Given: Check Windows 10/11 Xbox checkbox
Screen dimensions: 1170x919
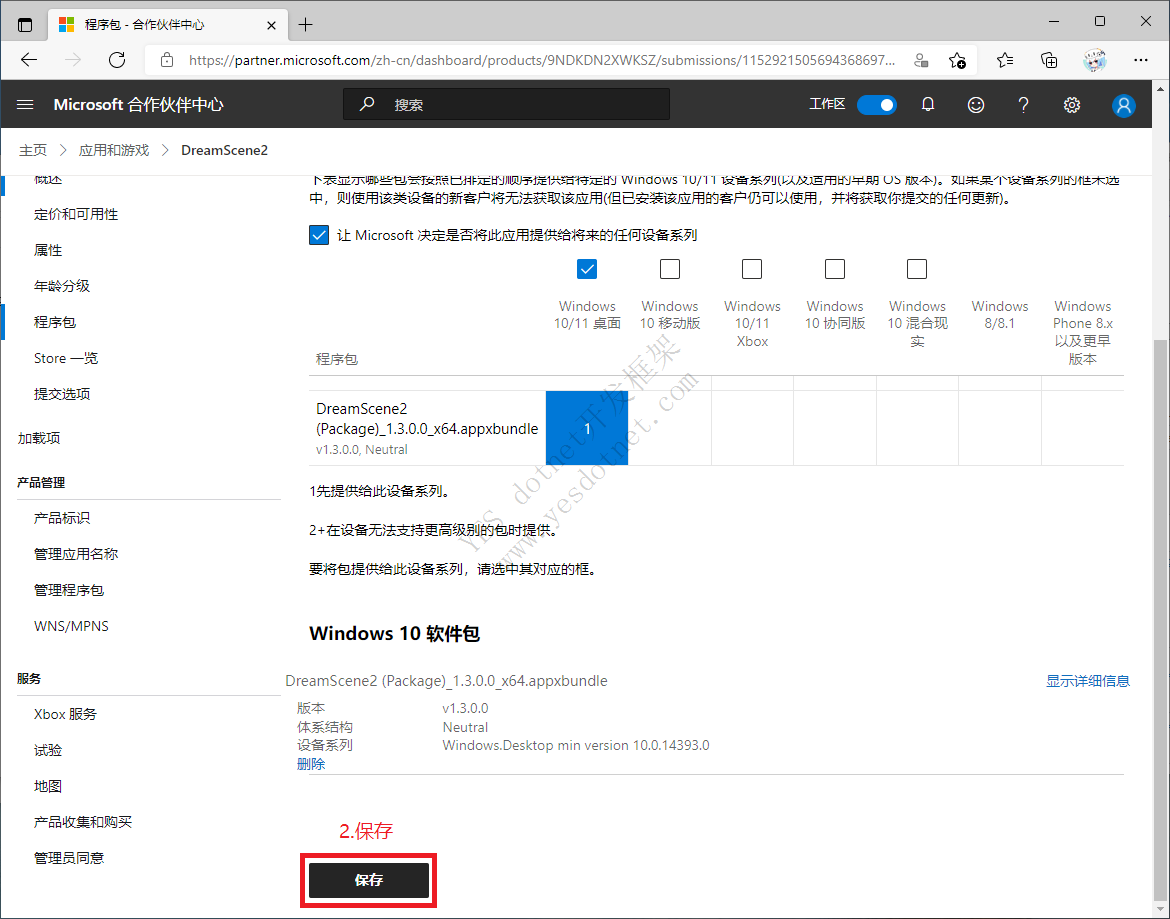Looking at the screenshot, I should [752, 269].
